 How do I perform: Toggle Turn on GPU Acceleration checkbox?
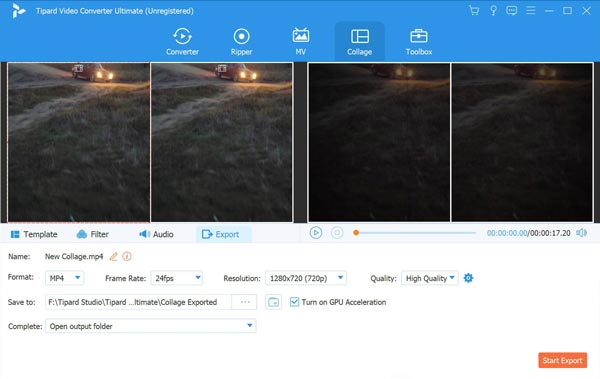(x=294, y=302)
